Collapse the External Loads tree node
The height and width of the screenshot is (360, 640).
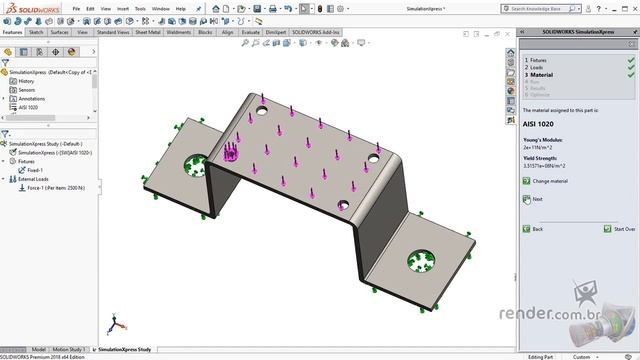(4, 179)
